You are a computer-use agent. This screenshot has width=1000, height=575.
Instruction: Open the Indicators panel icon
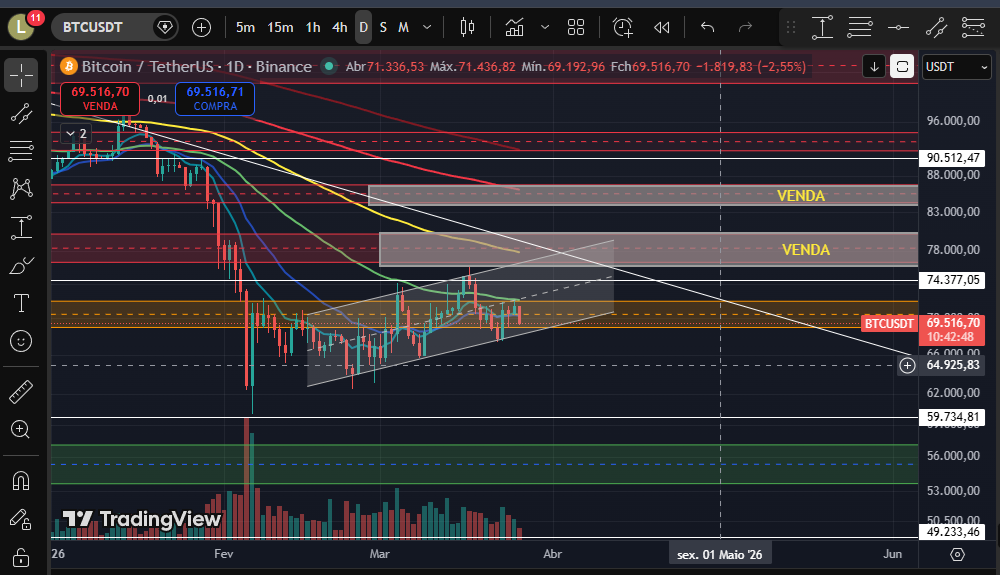515,27
